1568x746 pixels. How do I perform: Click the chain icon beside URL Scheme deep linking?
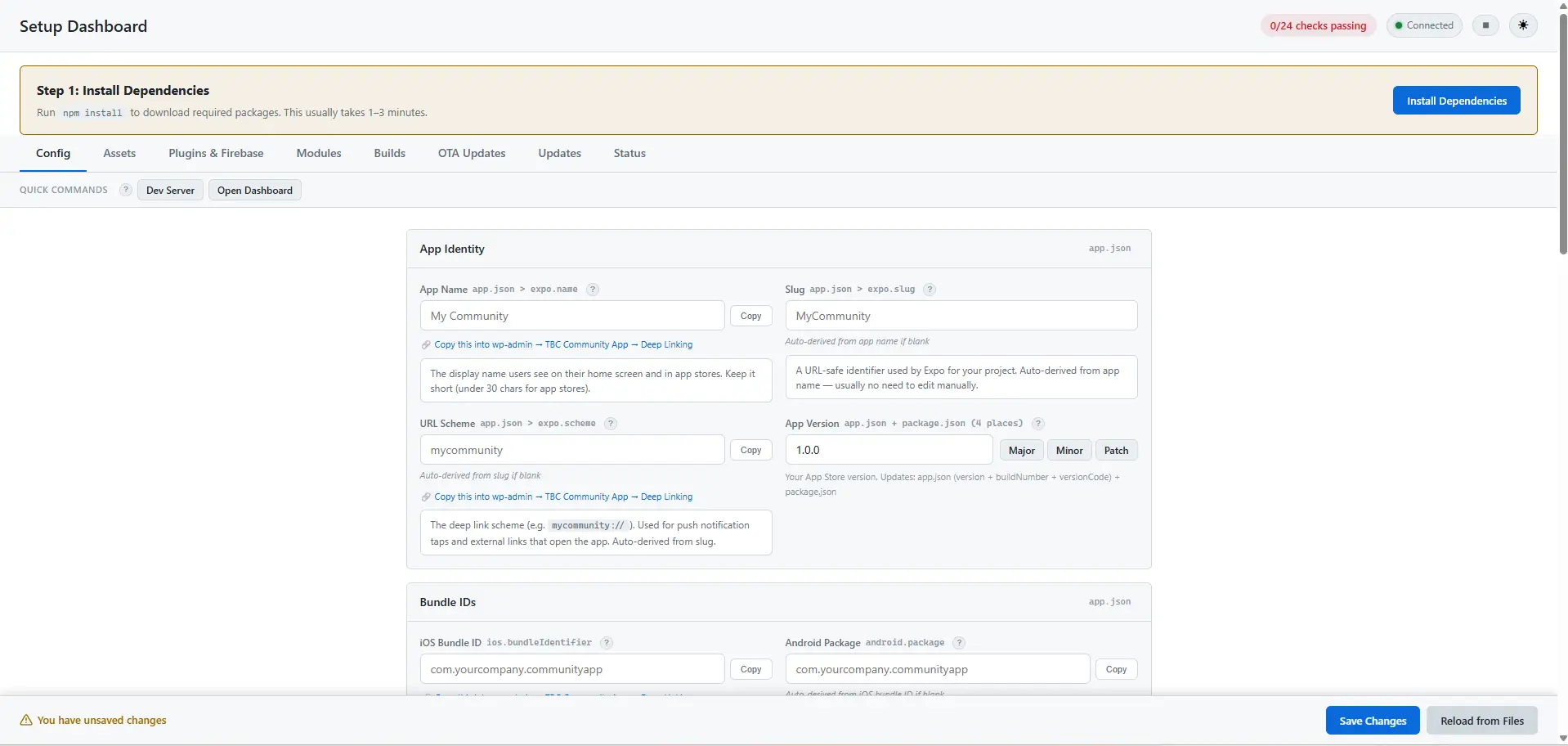point(425,497)
